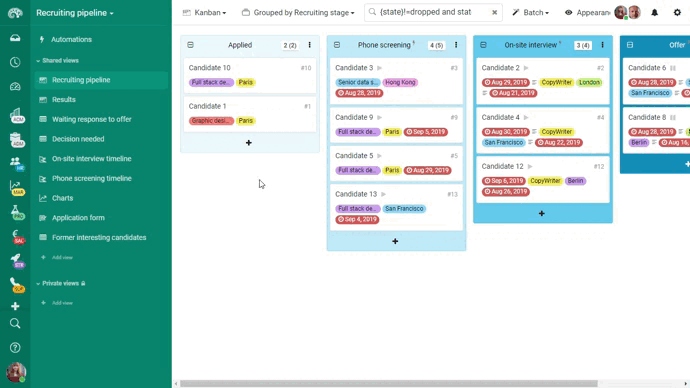The width and height of the screenshot is (690, 388).
Task: Open the Kanban view type dropdown
Action: point(205,13)
